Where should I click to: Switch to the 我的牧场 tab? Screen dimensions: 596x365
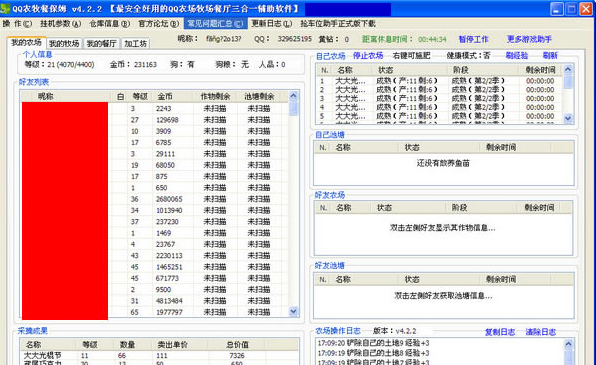pyautogui.click(x=64, y=44)
